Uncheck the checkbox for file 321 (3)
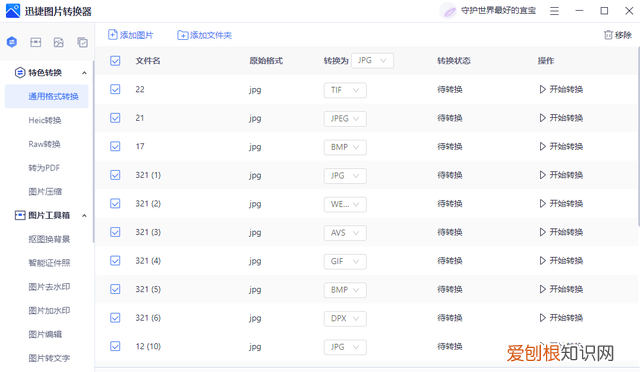The image size is (640, 372). coord(115,232)
